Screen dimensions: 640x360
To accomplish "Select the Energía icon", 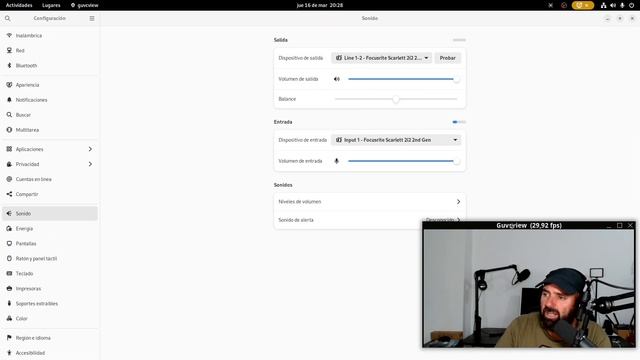I will click(9, 229).
